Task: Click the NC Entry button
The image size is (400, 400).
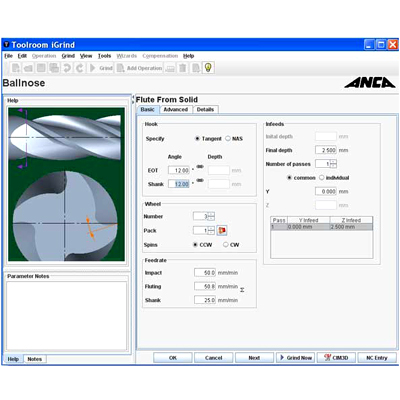Action: coord(377,358)
